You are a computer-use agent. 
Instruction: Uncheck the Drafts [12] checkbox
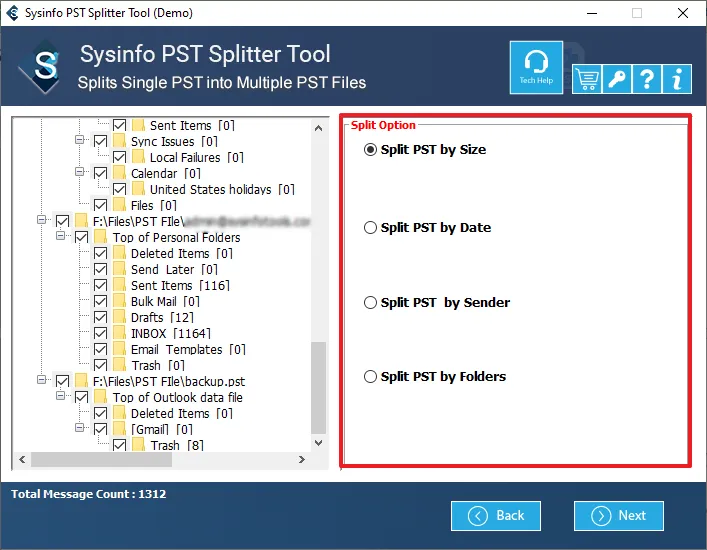(101, 317)
